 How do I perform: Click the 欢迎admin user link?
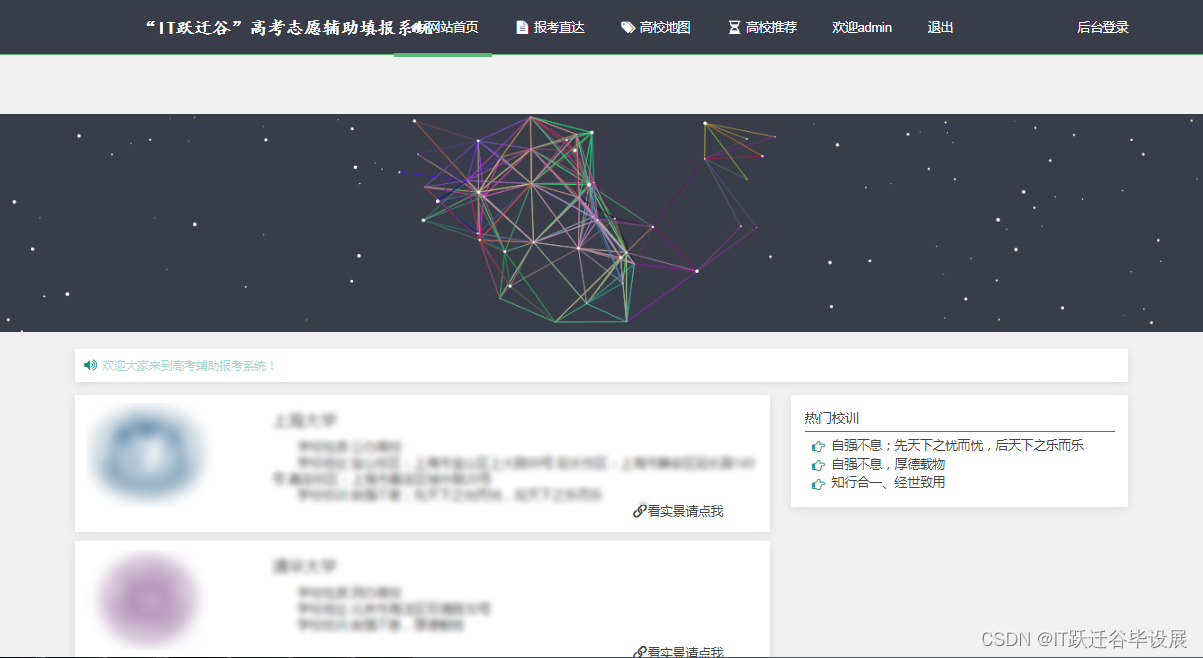pos(862,27)
